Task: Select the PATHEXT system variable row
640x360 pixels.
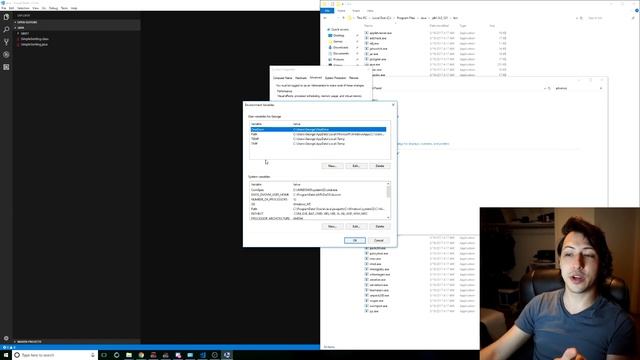Action: pos(318,213)
